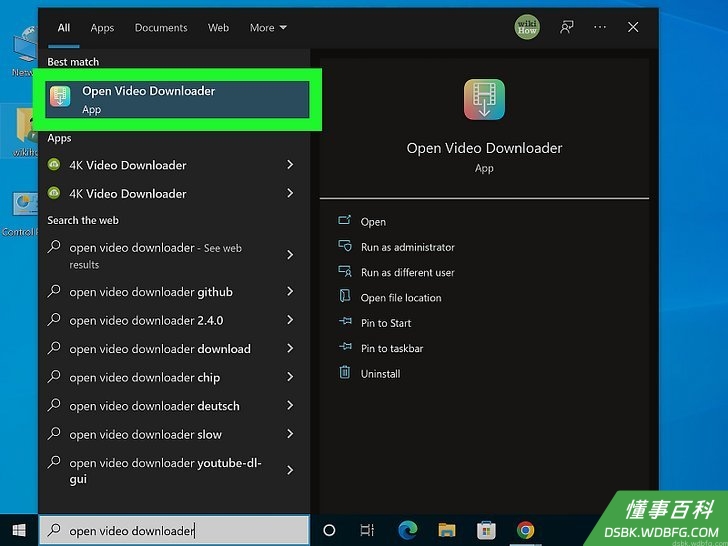Screen dimensions: 728x546
Task: Switch to the Web search tab
Action: tap(218, 28)
